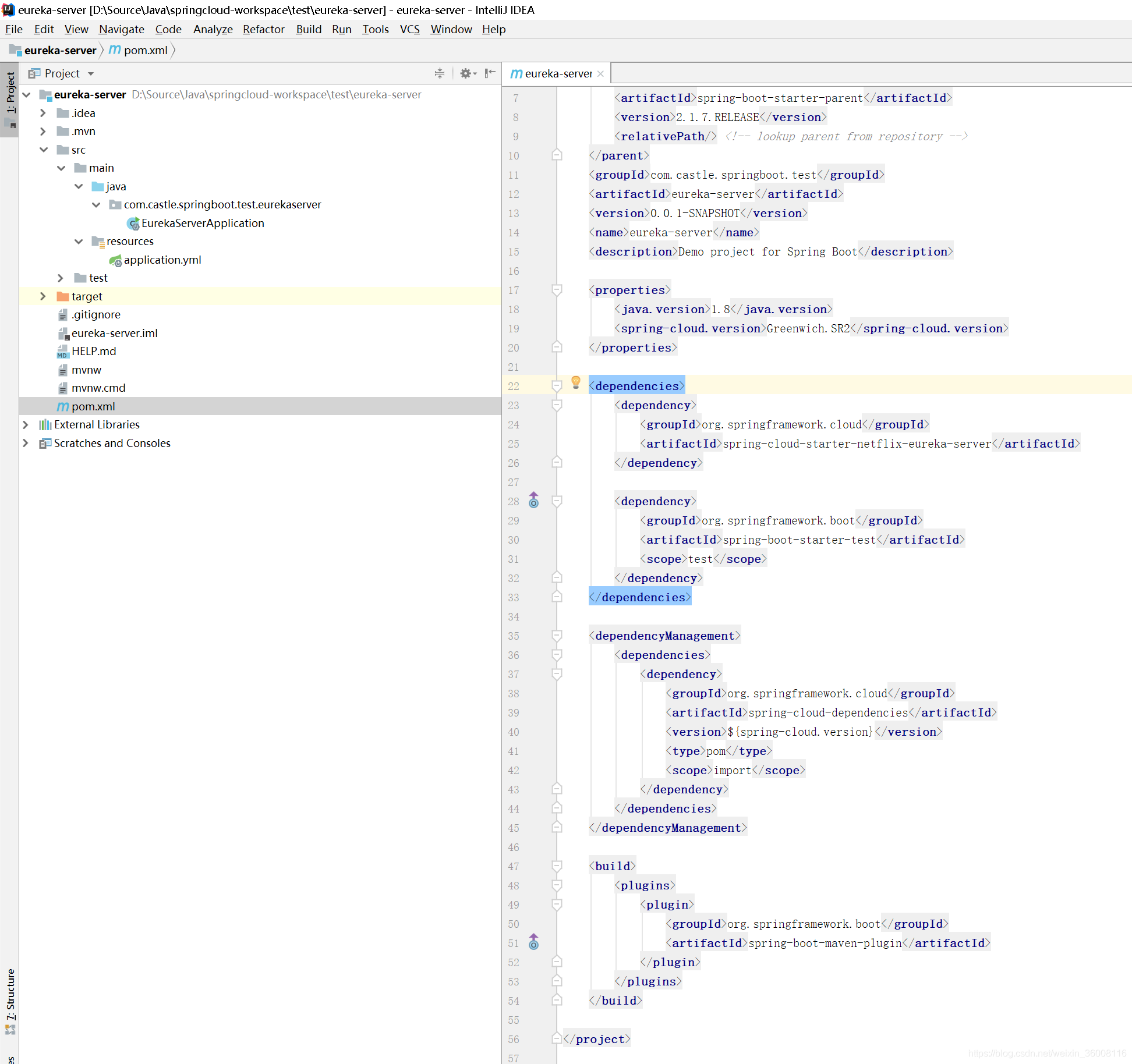Click the Greenwich.SR2 version value
Viewport: 1132px width, 1064px height.
click(x=808, y=328)
